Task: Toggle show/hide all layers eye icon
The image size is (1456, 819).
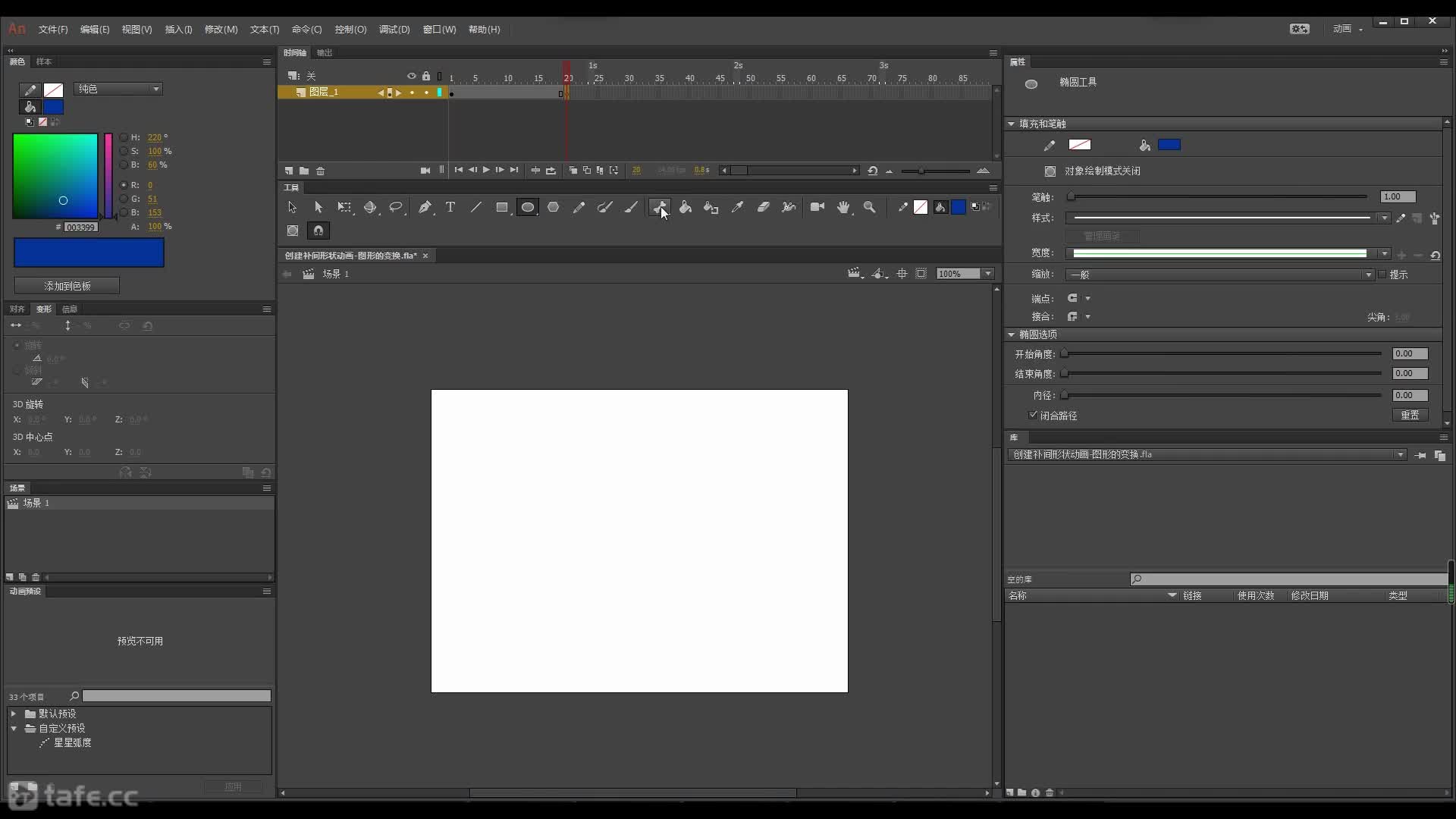Action: (412, 76)
